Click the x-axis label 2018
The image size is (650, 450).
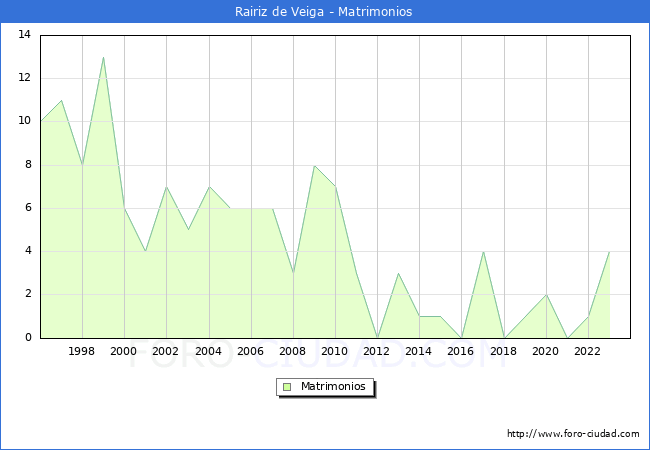(504, 351)
